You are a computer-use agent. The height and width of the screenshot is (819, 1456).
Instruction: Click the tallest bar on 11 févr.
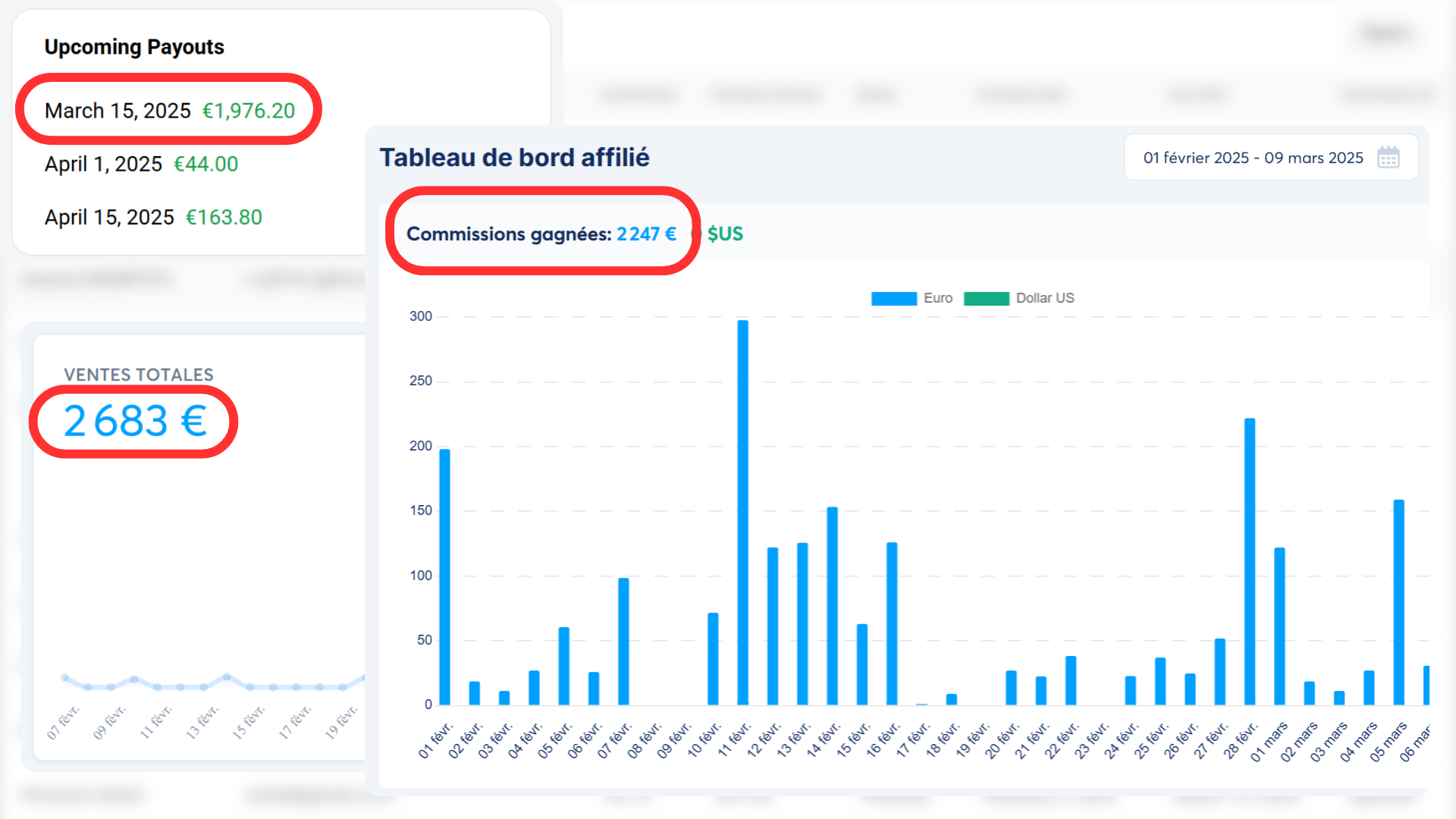pyautogui.click(x=742, y=512)
